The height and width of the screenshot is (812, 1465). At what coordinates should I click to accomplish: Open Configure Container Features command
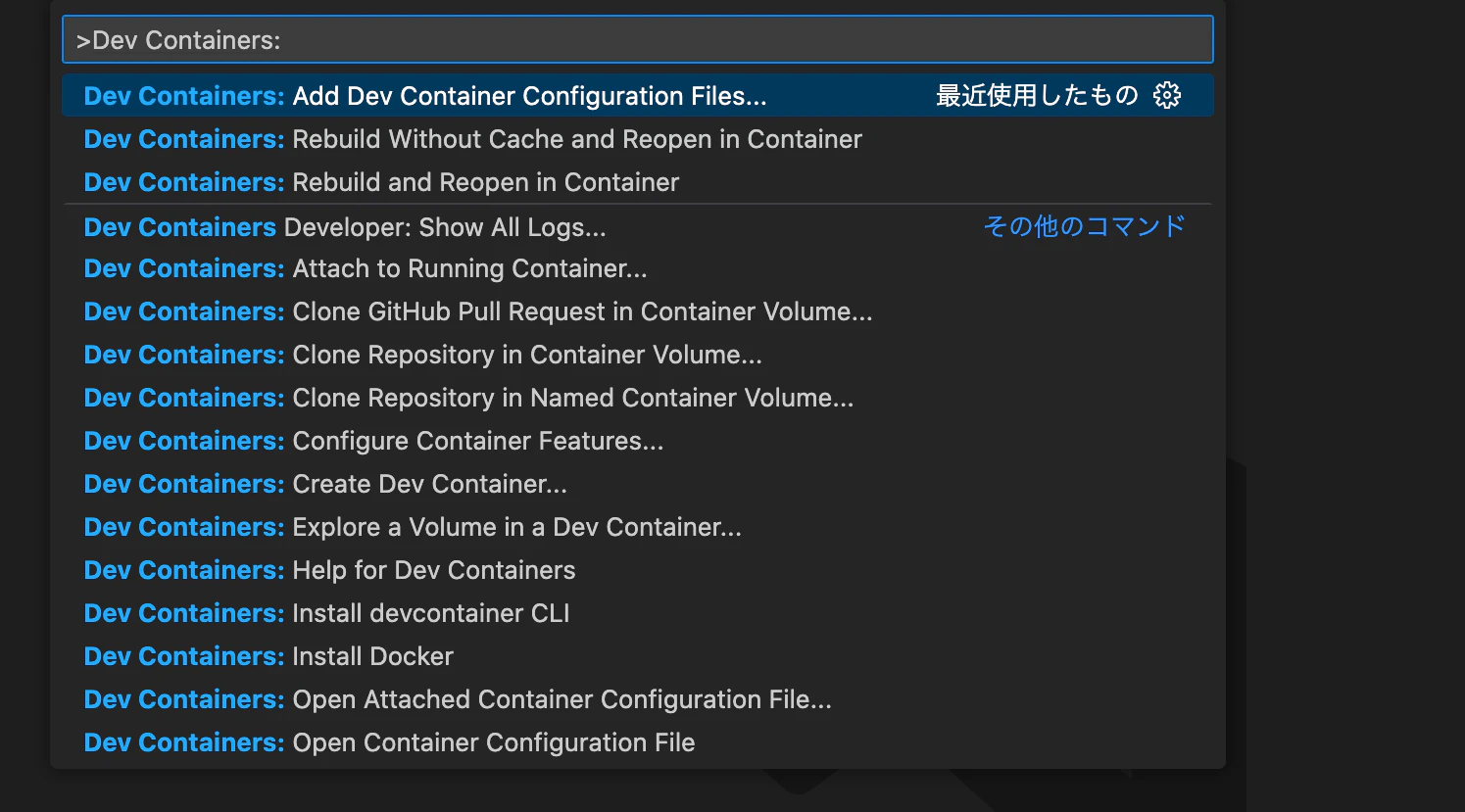pyautogui.click(x=638, y=441)
